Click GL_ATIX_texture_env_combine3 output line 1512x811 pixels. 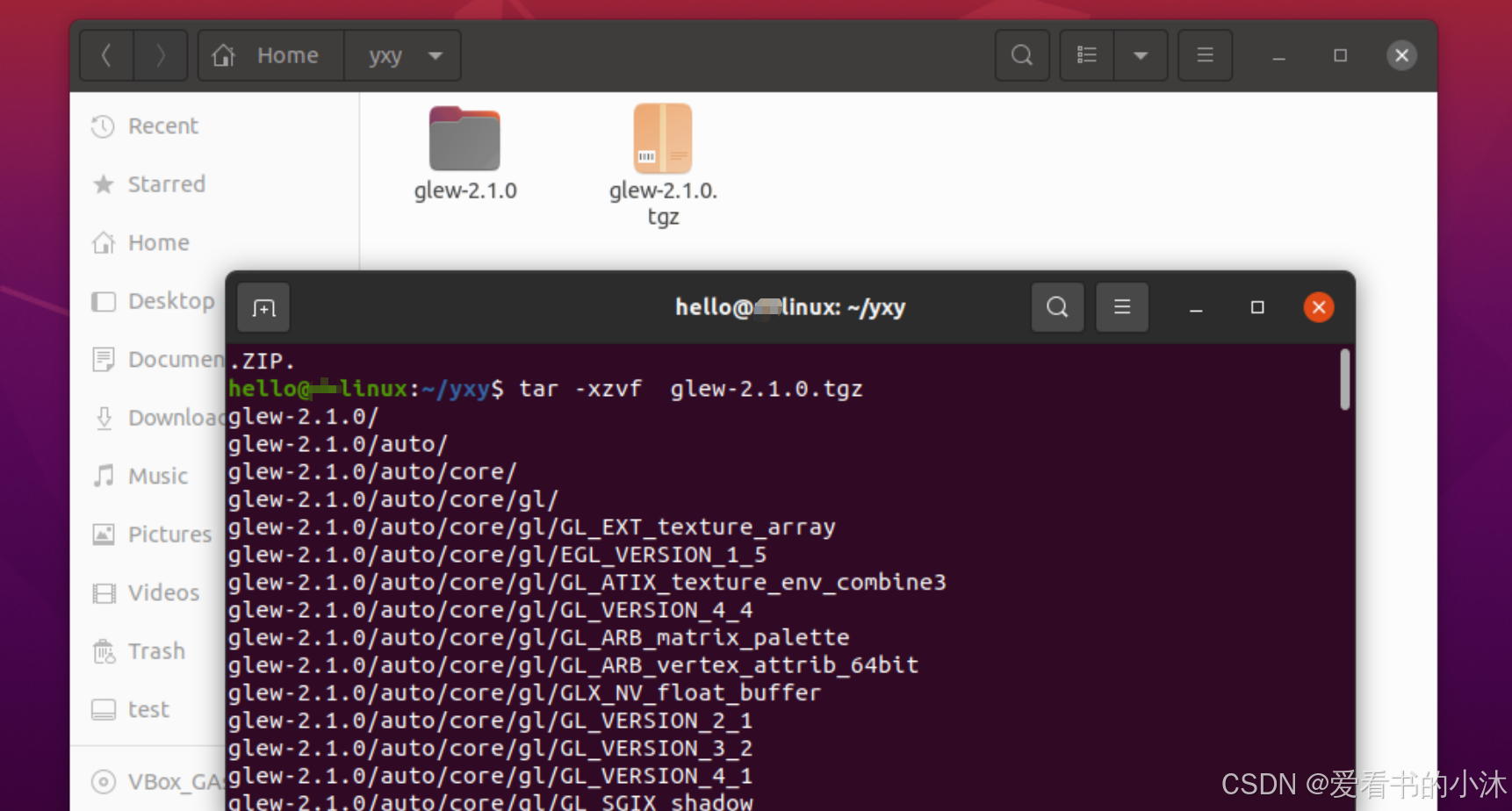(587, 583)
